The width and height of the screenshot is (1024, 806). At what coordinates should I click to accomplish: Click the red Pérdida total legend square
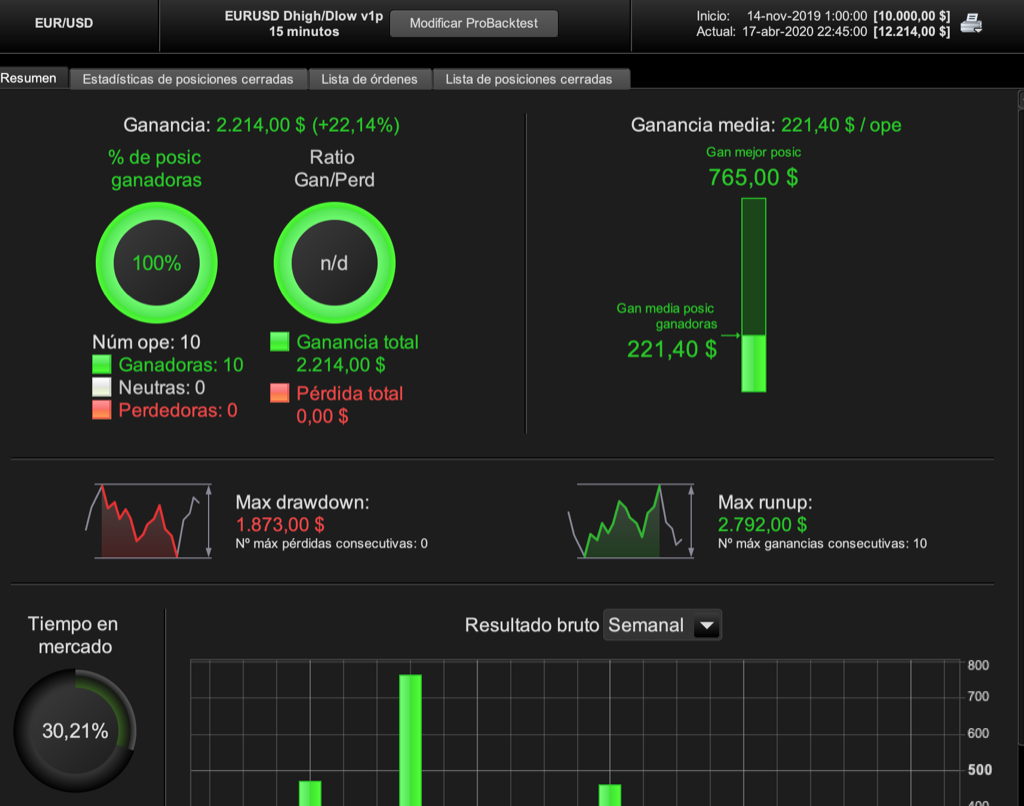pyautogui.click(x=280, y=393)
